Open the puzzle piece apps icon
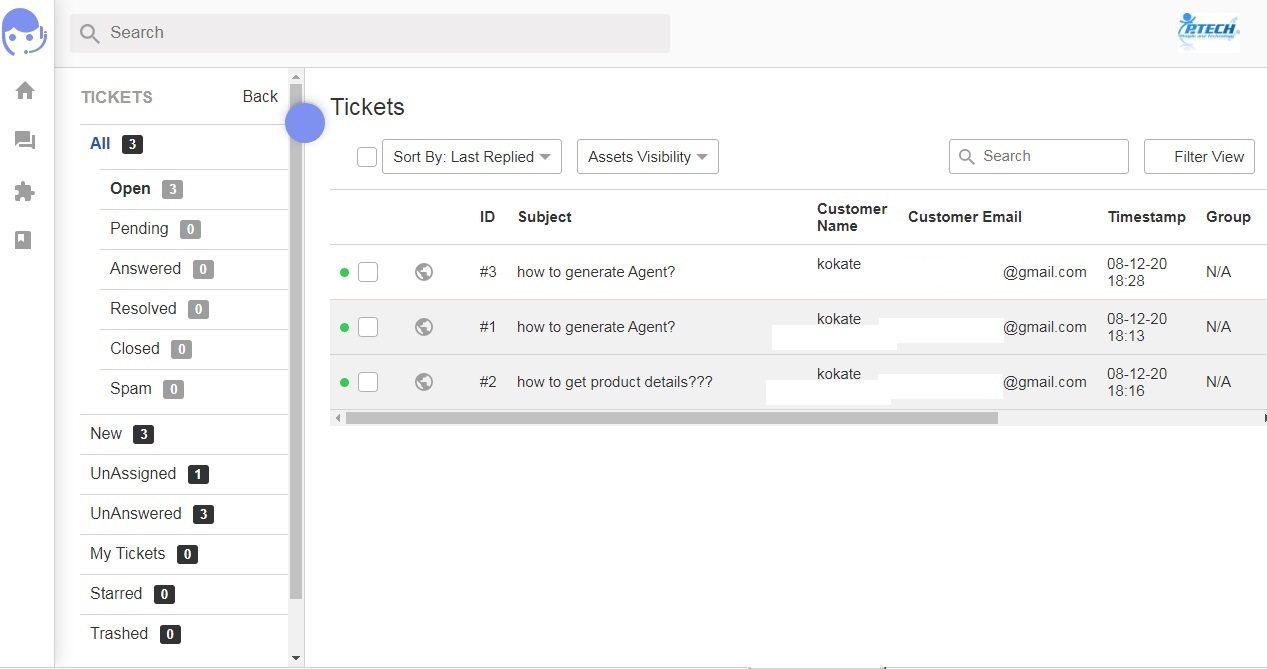 tap(25, 191)
